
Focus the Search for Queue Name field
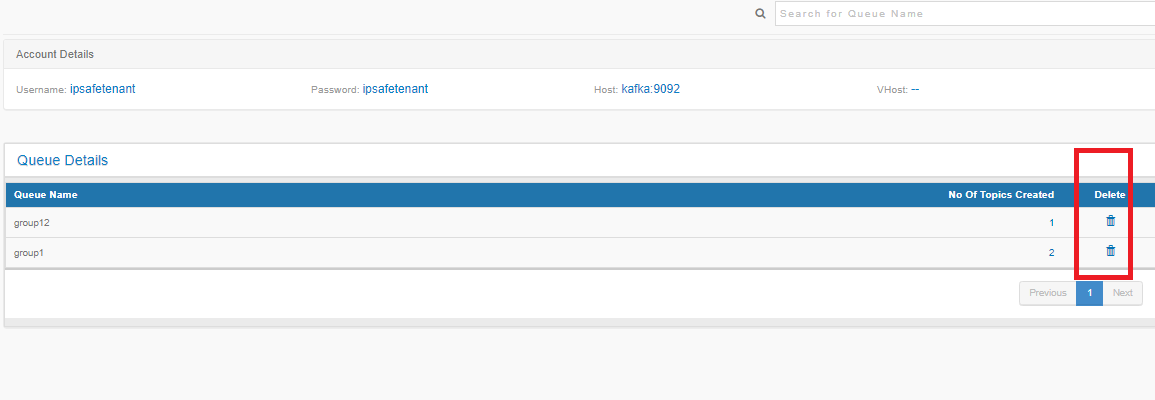point(965,13)
